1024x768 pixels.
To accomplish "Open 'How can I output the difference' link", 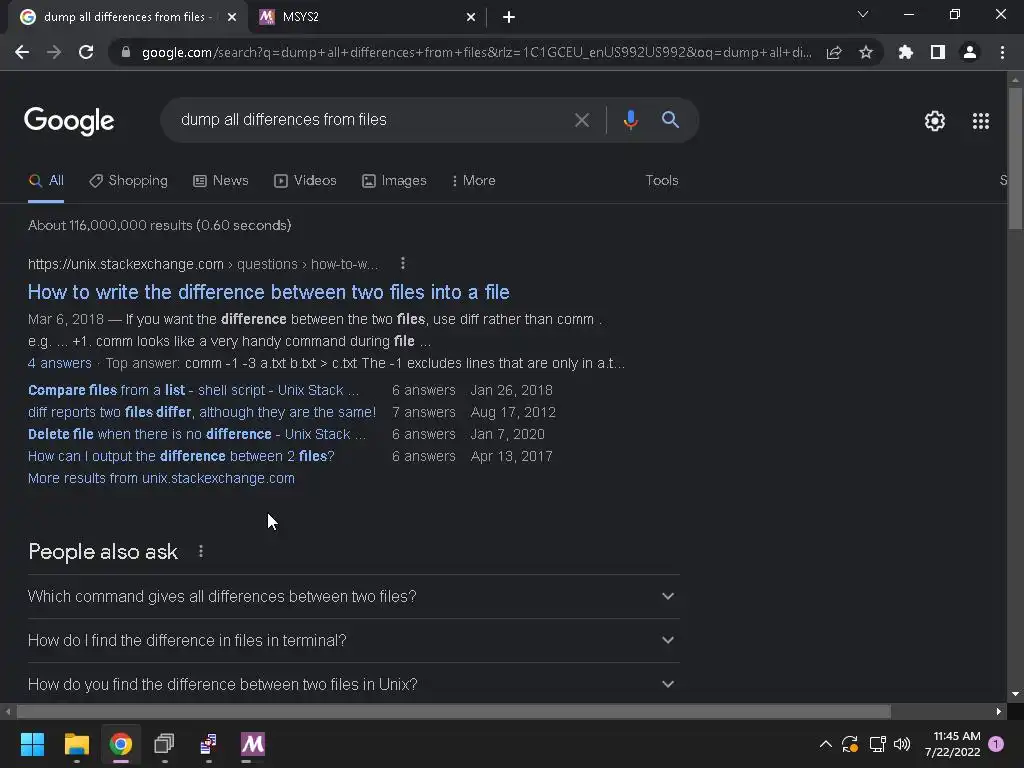I will pos(181,456).
